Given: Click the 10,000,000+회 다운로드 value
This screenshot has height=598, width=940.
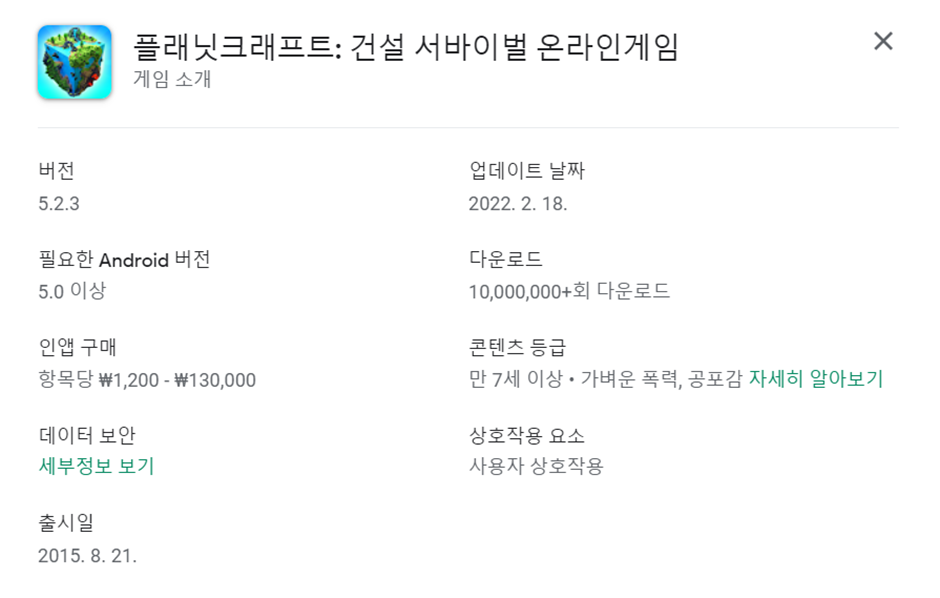Looking at the screenshot, I should [x=569, y=291].
